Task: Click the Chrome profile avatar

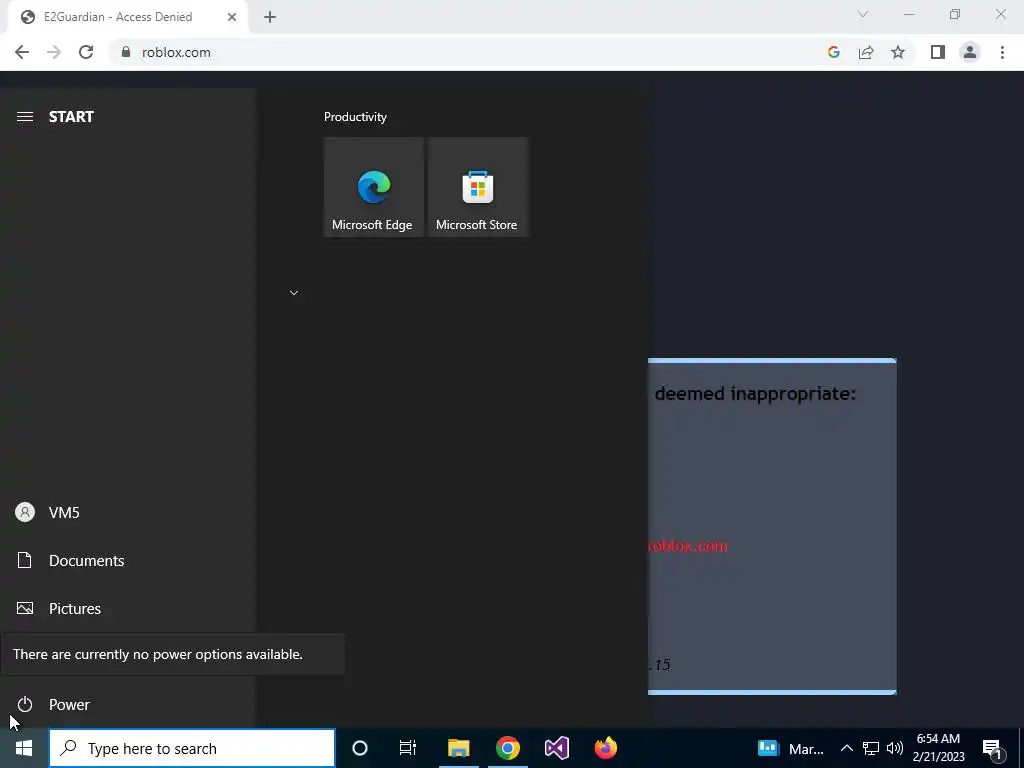Action: click(970, 52)
